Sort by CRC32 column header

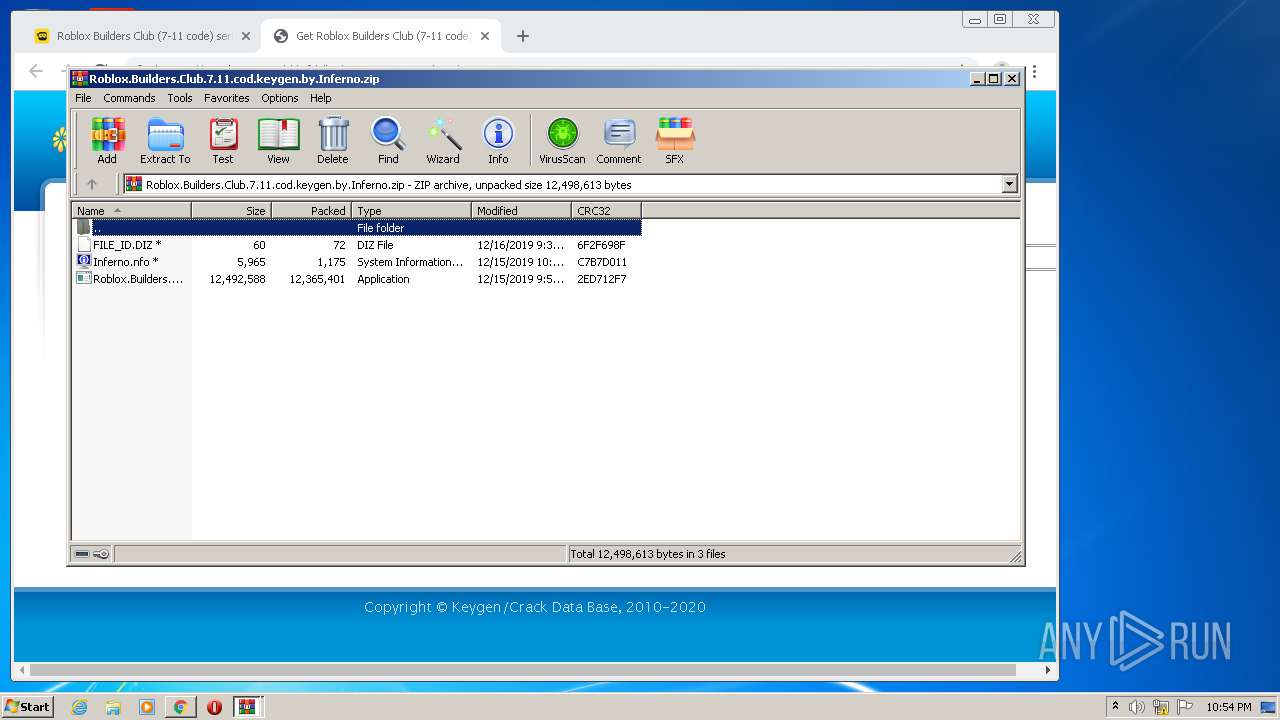tap(606, 210)
